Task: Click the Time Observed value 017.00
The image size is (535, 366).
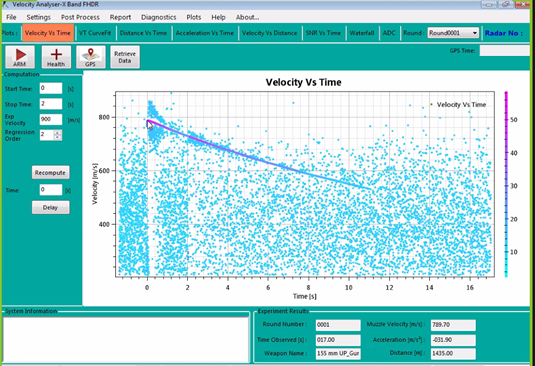Action: pos(338,340)
